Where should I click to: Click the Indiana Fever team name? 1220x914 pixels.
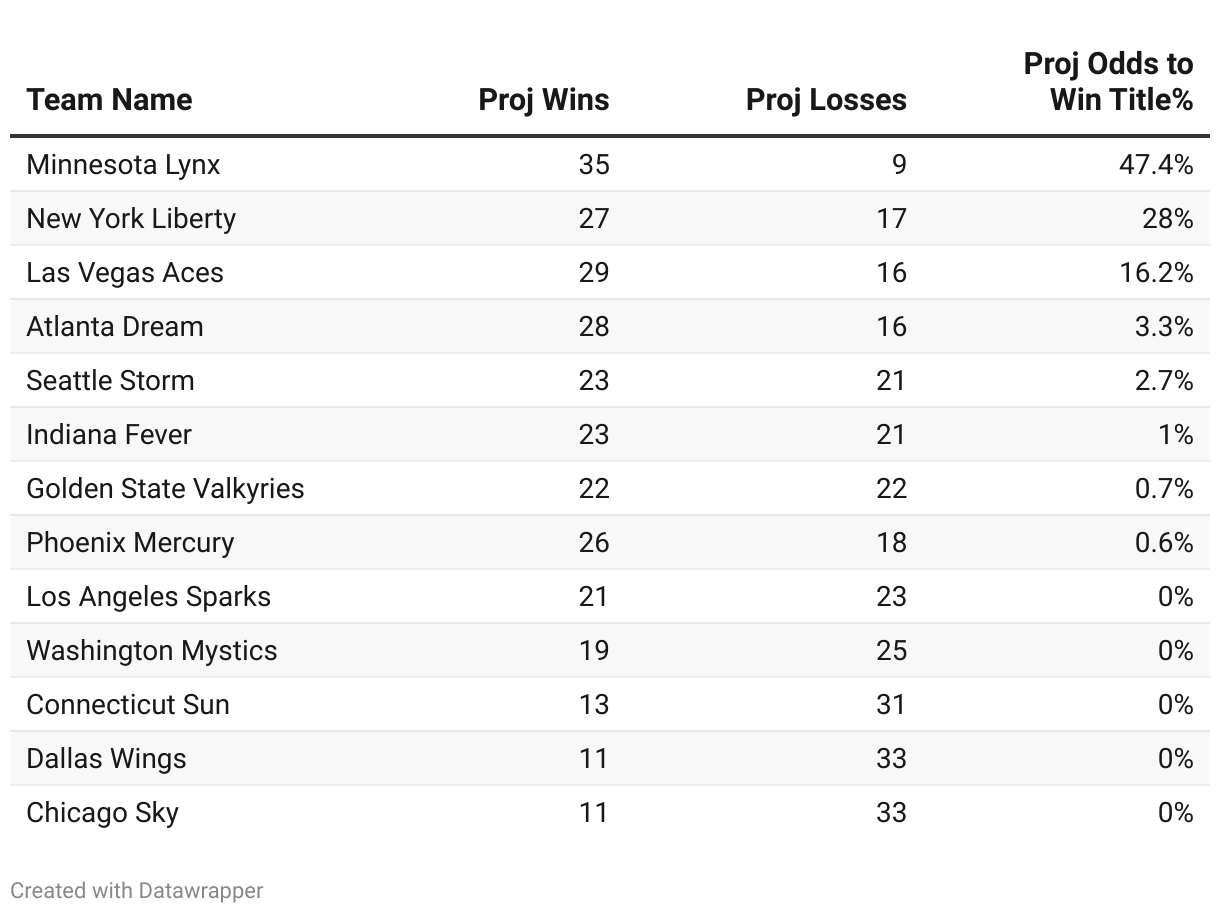(x=109, y=434)
